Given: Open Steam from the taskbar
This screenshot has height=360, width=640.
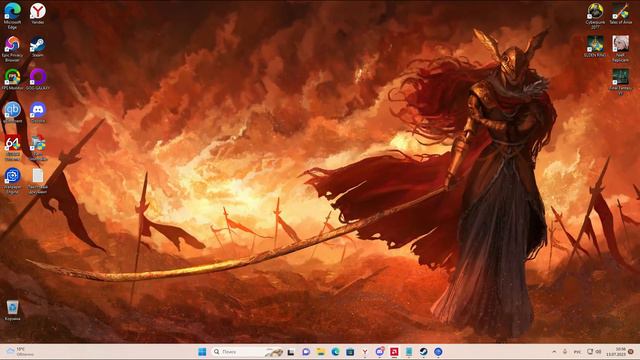Looking at the screenshot, I should (424, 352).
